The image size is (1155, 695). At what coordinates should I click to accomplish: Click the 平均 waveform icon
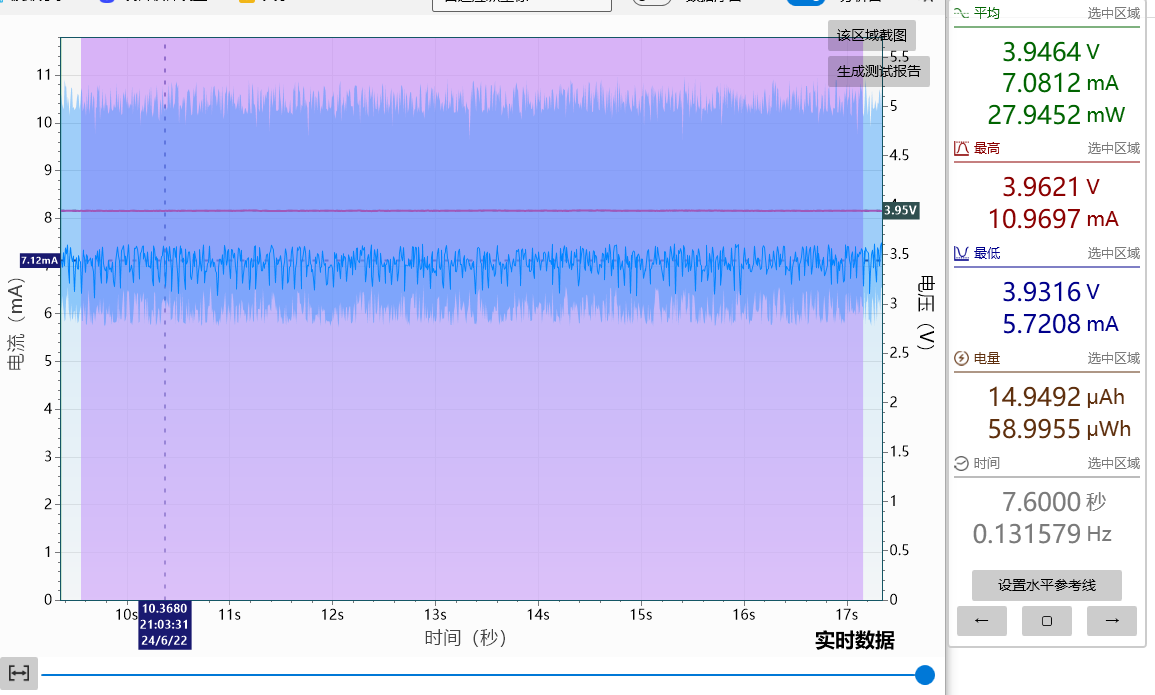[961, 13]
